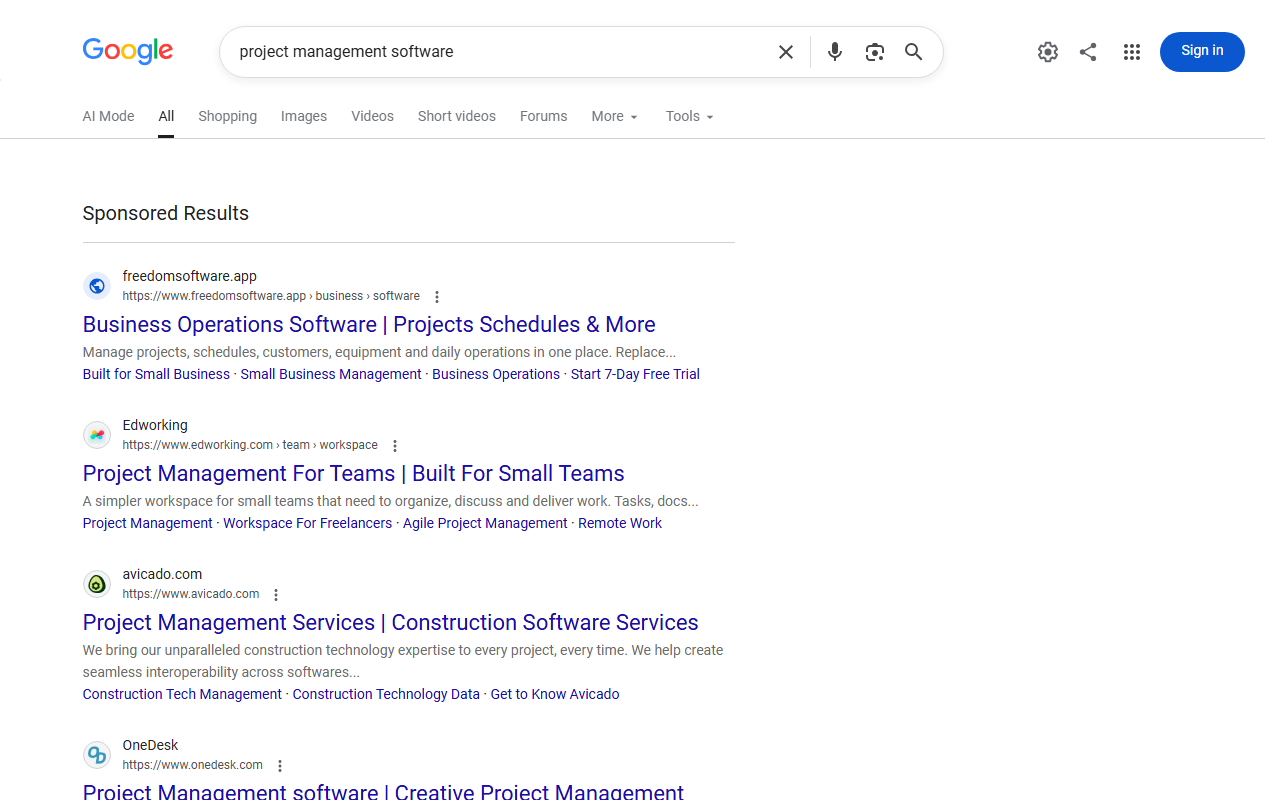Viewport: 1280px width, 800px height.
Task: Open Business Operations Software result title
Action: tap(369, 324)
